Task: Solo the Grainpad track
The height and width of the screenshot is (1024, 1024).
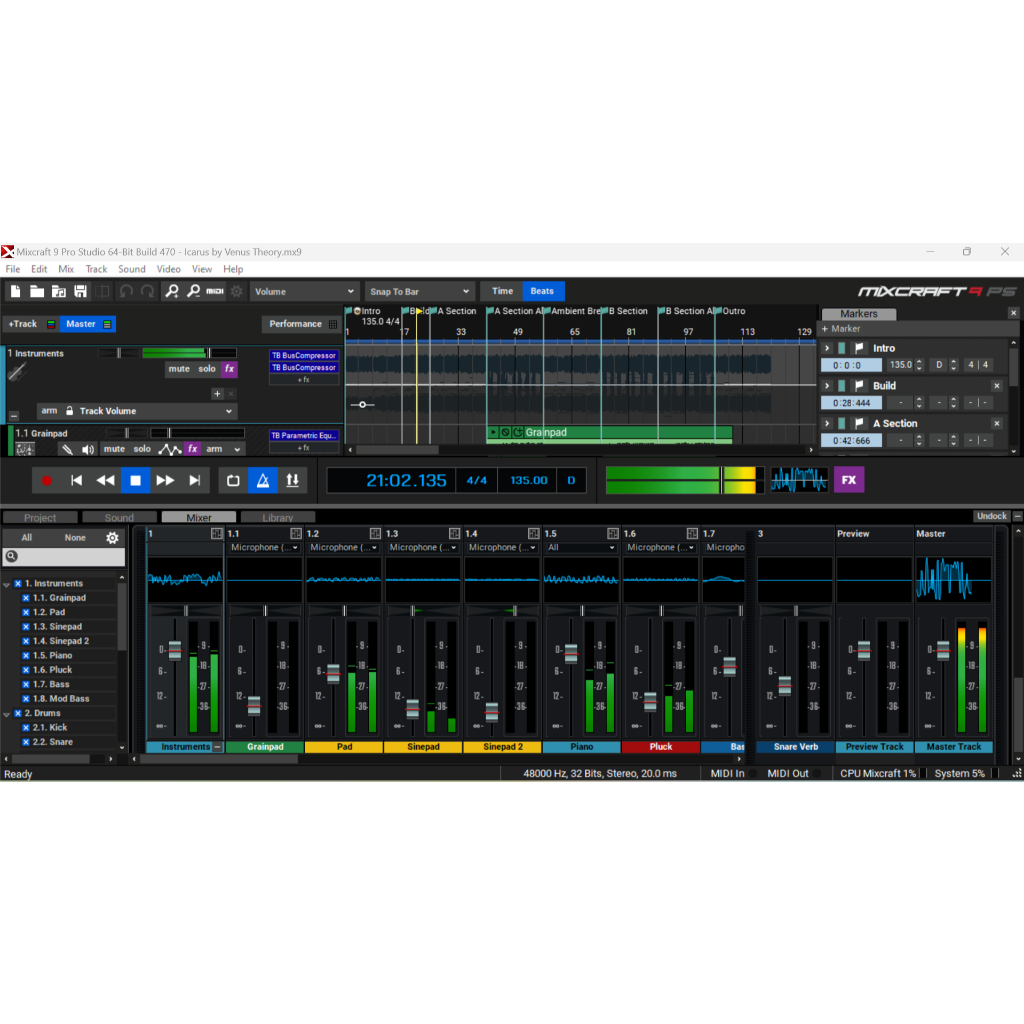Action: 142,449
